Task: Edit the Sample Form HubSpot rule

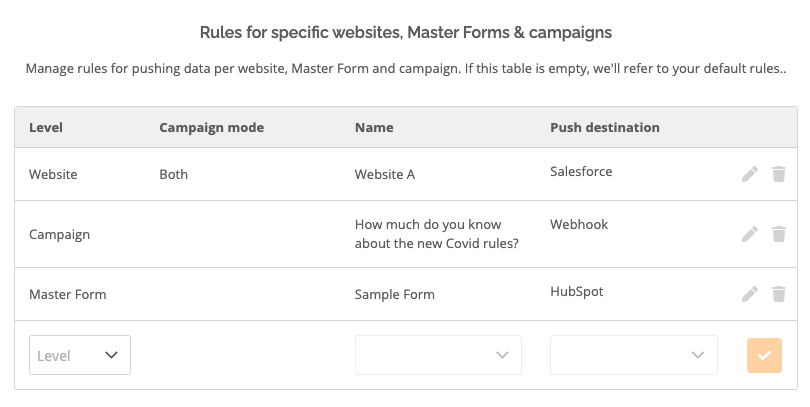Action: tap(750, 294)
